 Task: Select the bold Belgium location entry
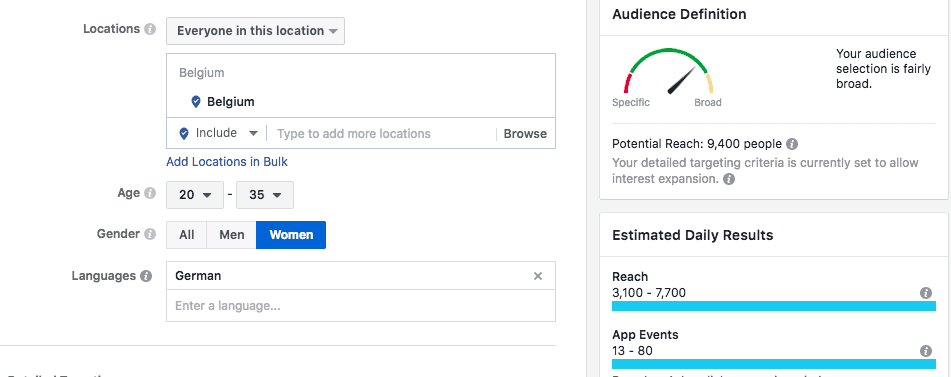231,102
